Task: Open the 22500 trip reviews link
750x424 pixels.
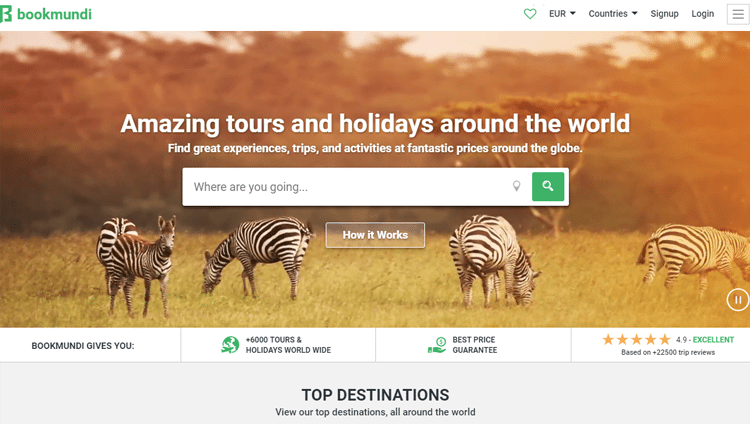Action: [x=668, y=352]
